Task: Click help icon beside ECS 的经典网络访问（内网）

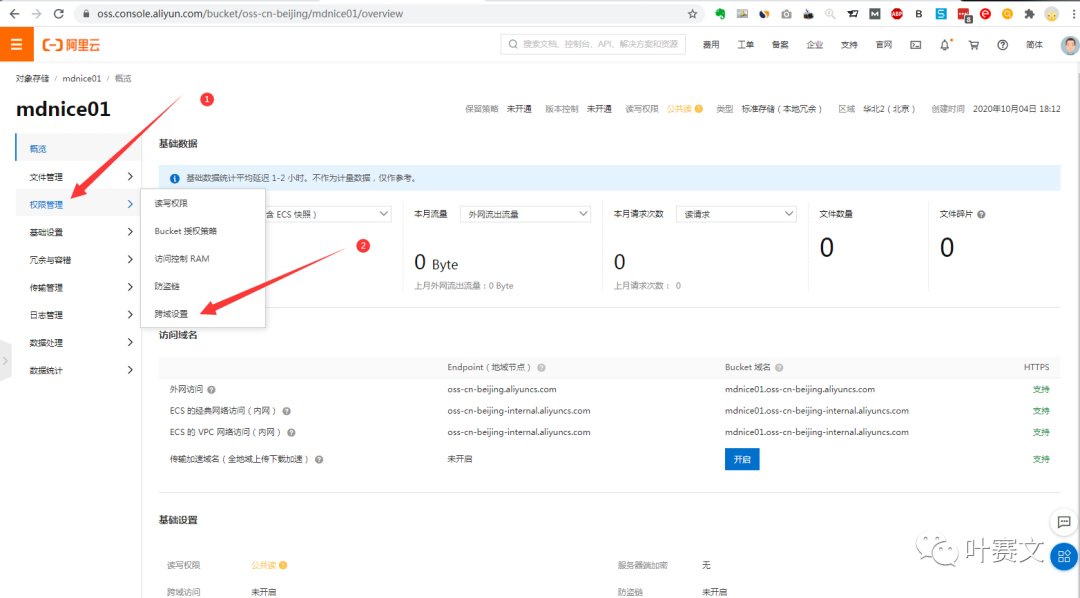Action: 287,411
